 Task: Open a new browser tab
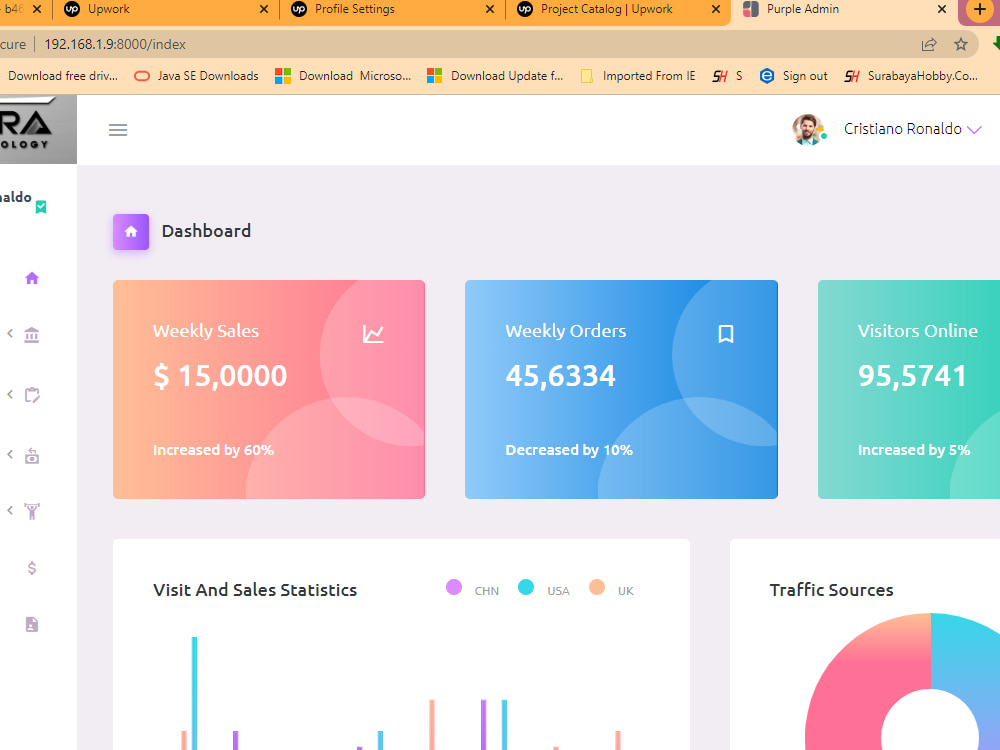click(x=980, y=9)
